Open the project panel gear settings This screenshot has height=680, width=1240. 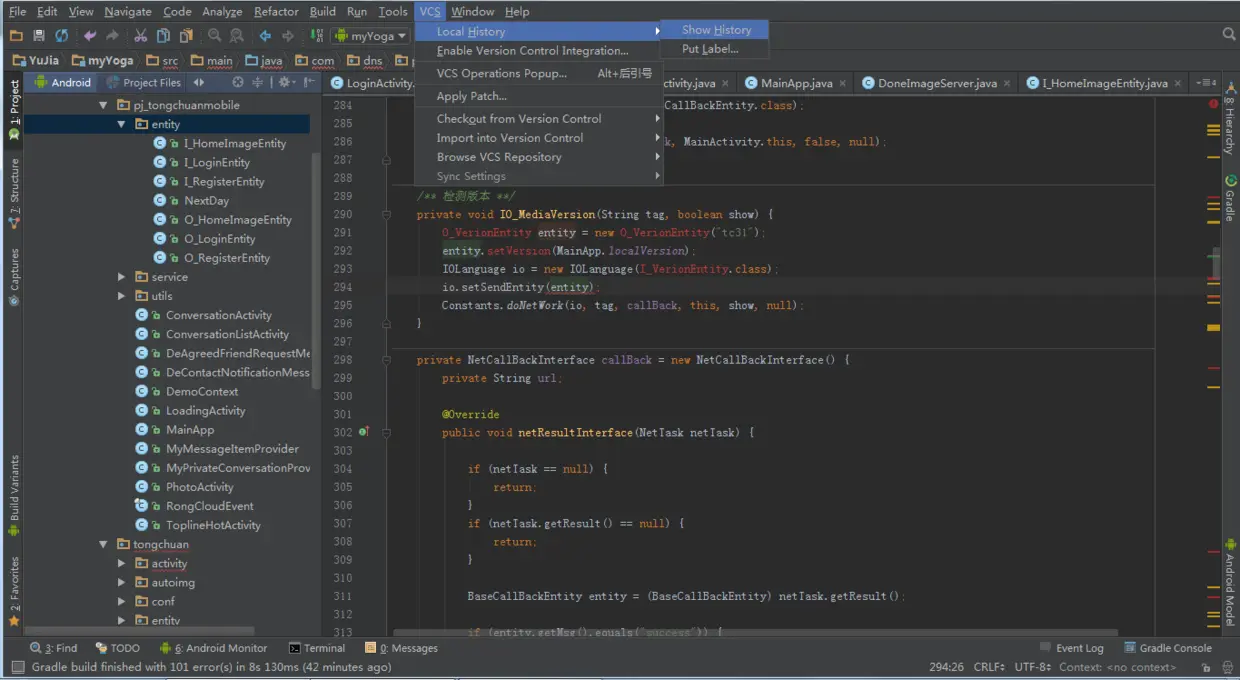(284, 82)
